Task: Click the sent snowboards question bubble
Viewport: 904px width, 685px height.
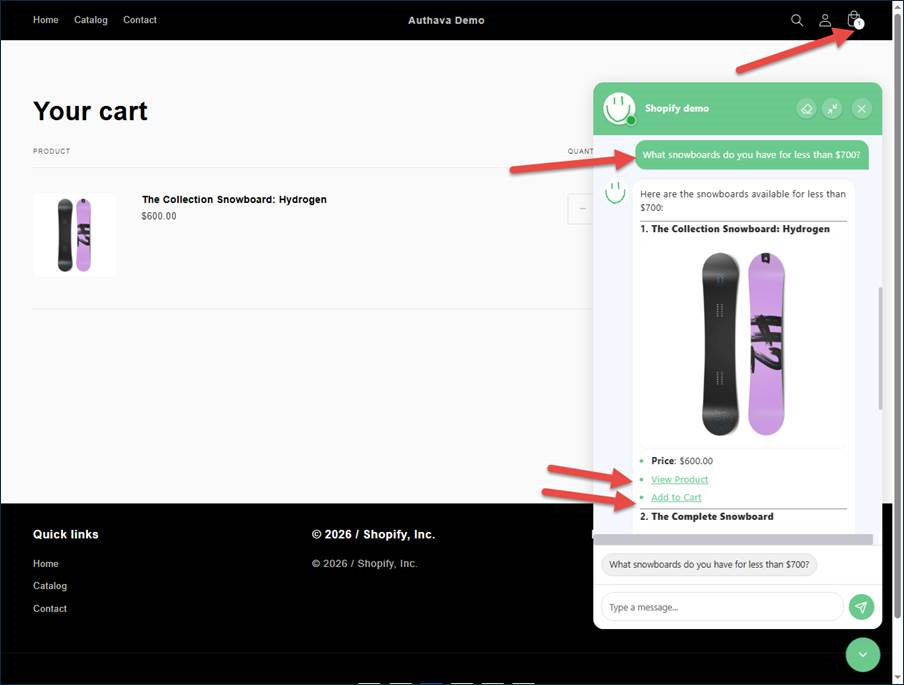Action: tap(752, 155)
